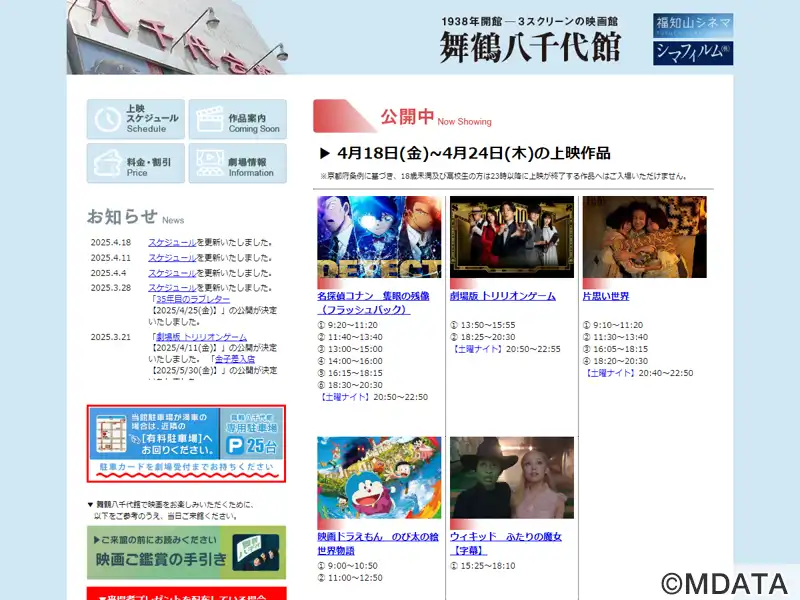The height and width of the screenshot is (600, 800).
Task: Select the Trillion Game 土曜ナイト 20:50~22:55 showing
Action: click(505, 349)
